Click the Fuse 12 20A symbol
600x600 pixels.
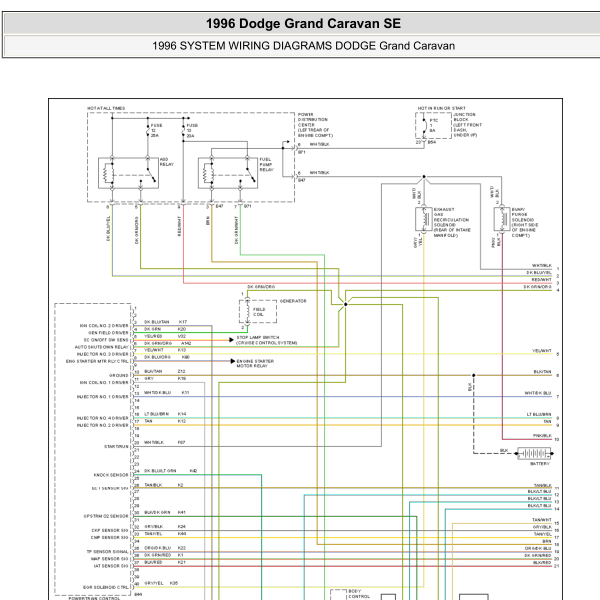148,130
